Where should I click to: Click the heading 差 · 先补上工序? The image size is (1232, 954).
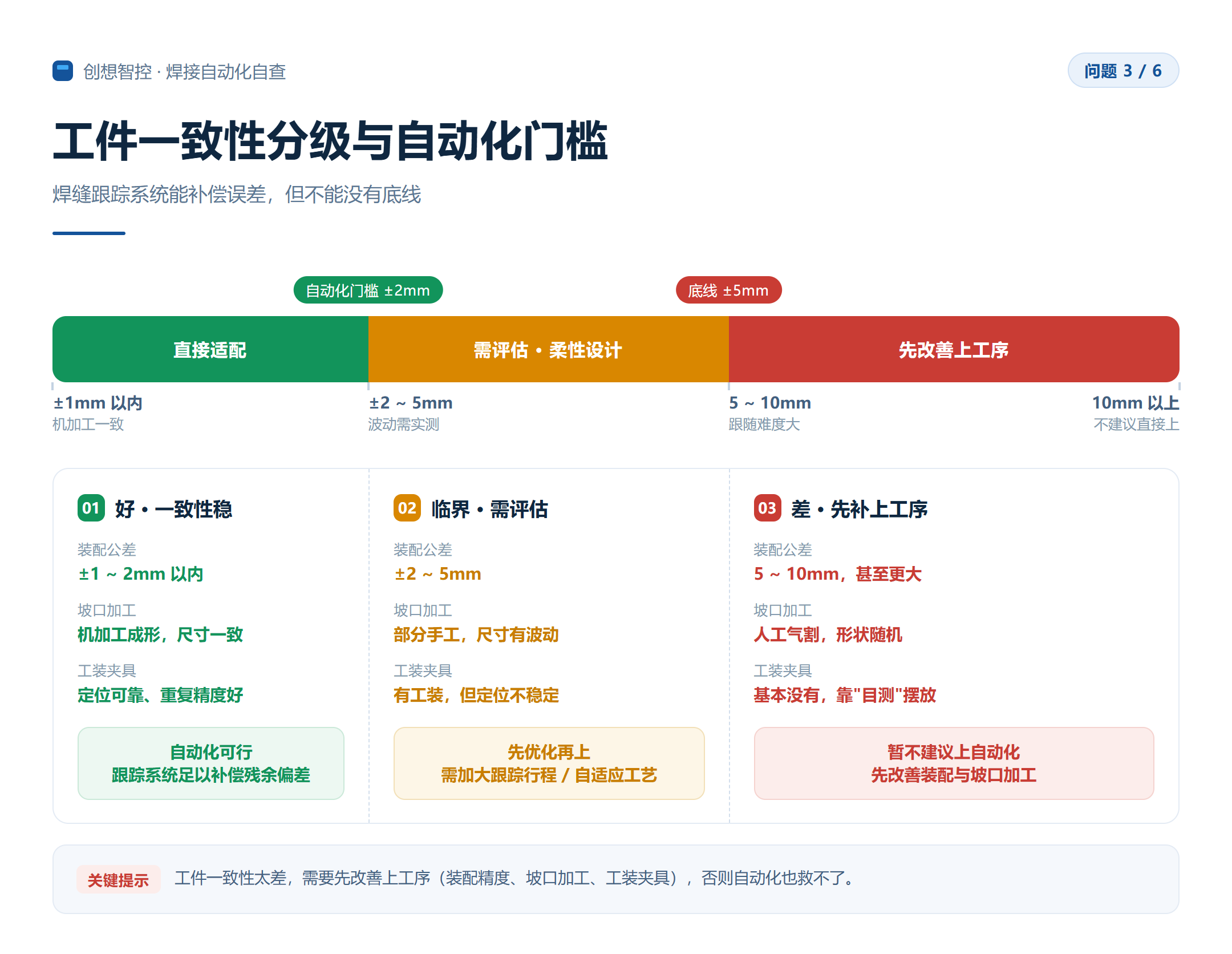(x=859, y=509)
